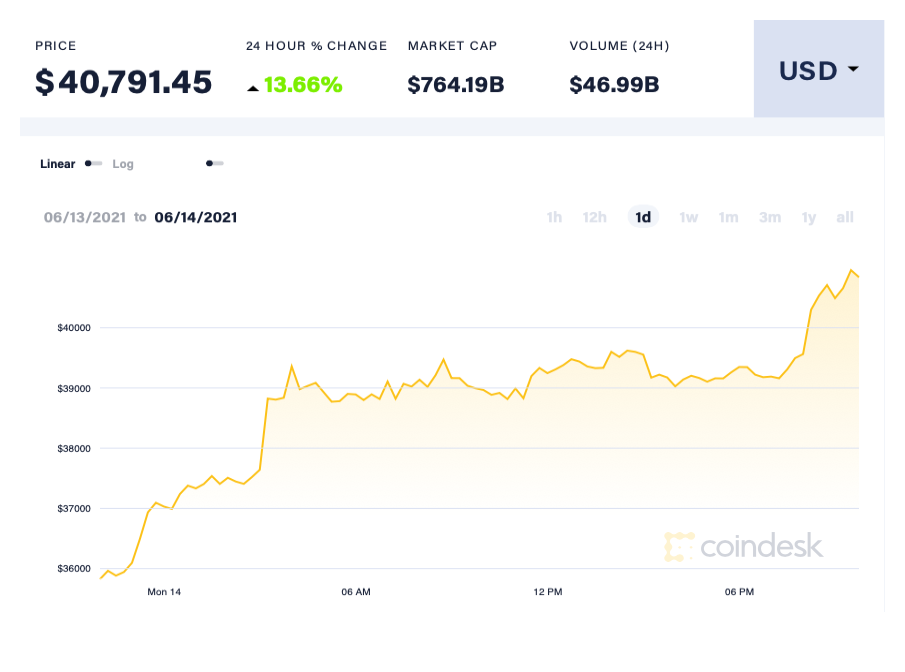This screenshot has width=905, height=672.
Task: Open the USD currency selector
Action: pyautogui.click(x=818, y=70)
